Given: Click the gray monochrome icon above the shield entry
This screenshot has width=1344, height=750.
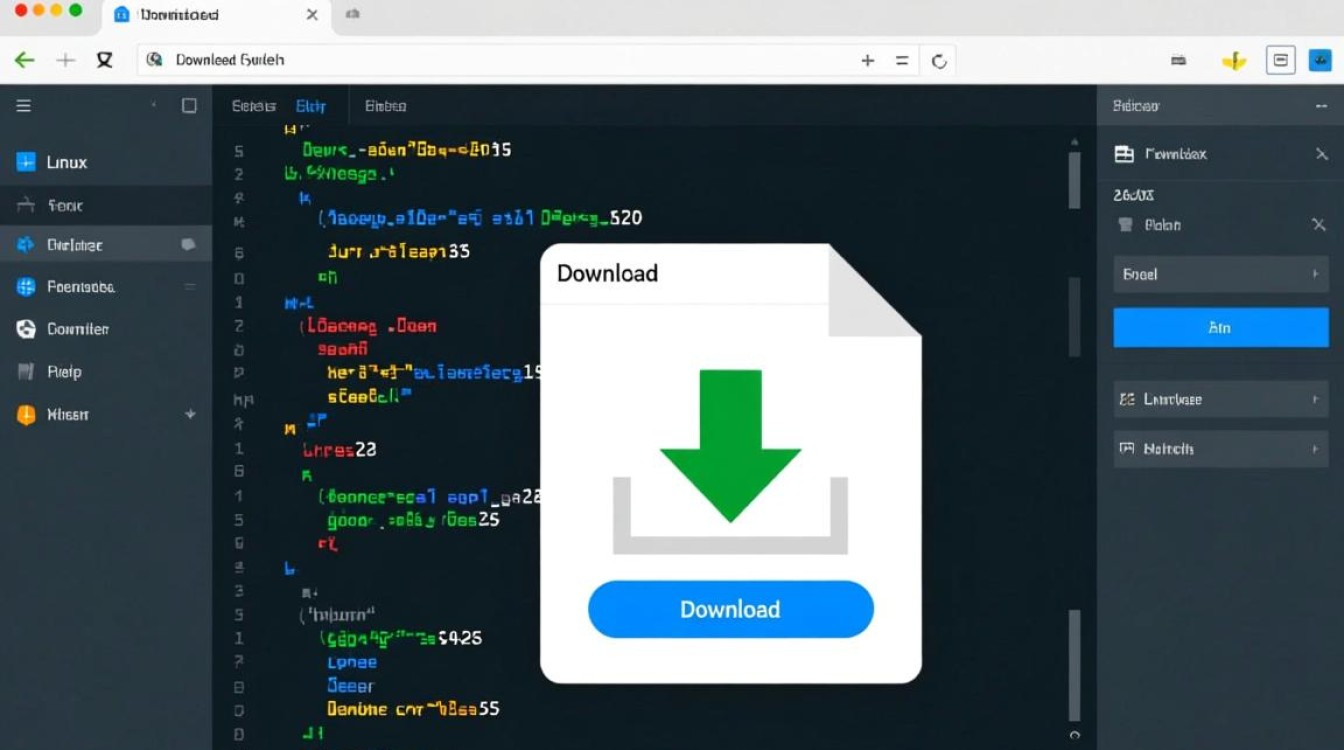Looking at the screenshot, I should click(24, 371).
